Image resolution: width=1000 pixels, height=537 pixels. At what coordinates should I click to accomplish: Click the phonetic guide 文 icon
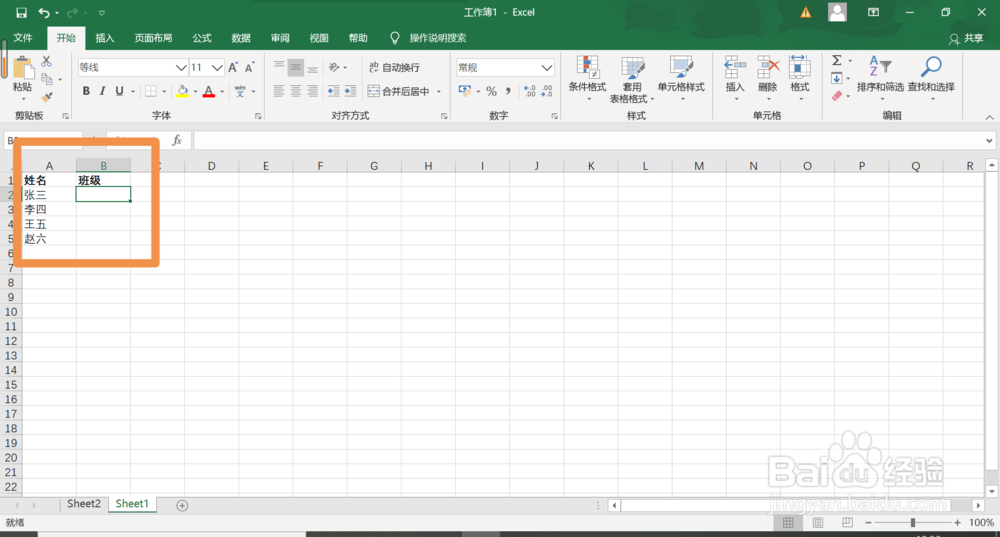tap(240, 91)
